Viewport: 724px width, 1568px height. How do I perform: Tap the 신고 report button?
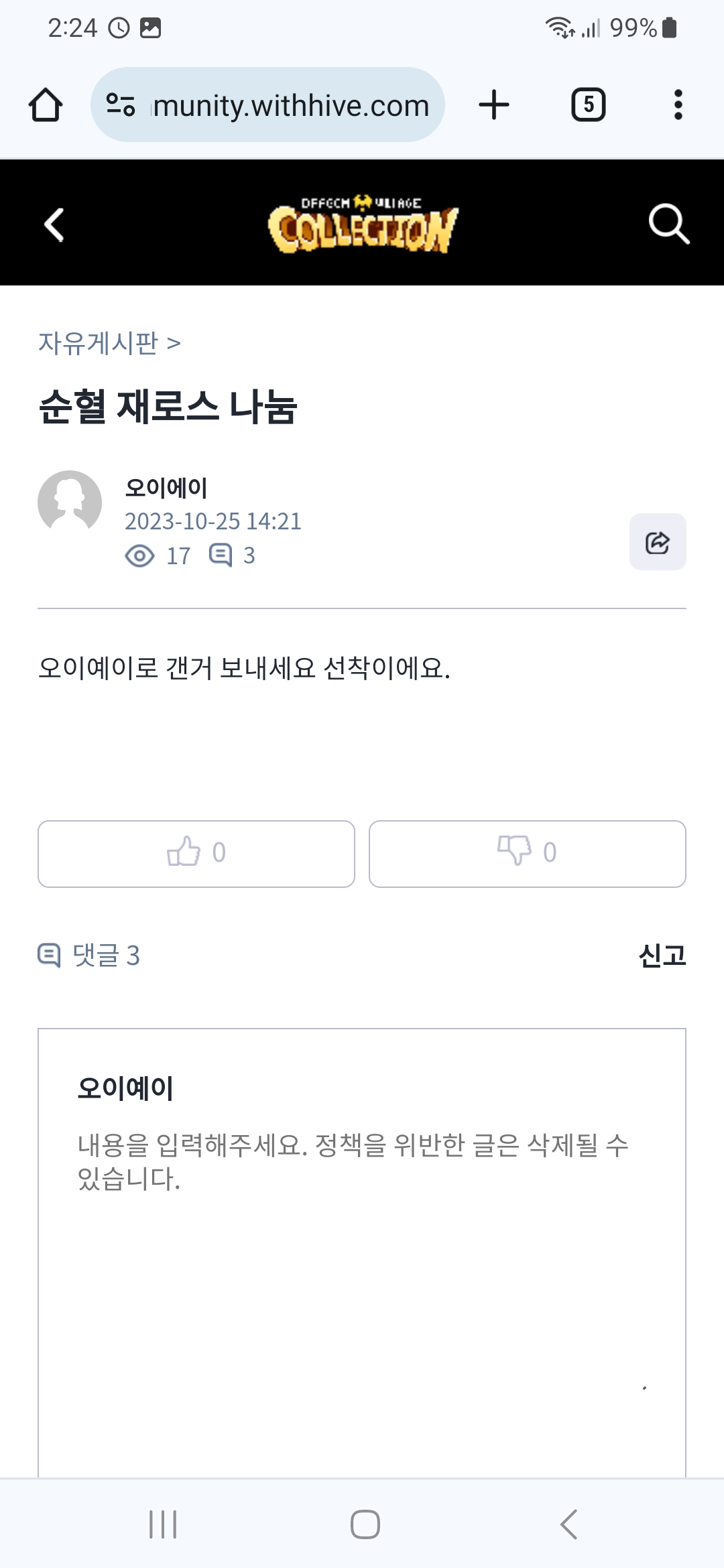click(662, 955)
